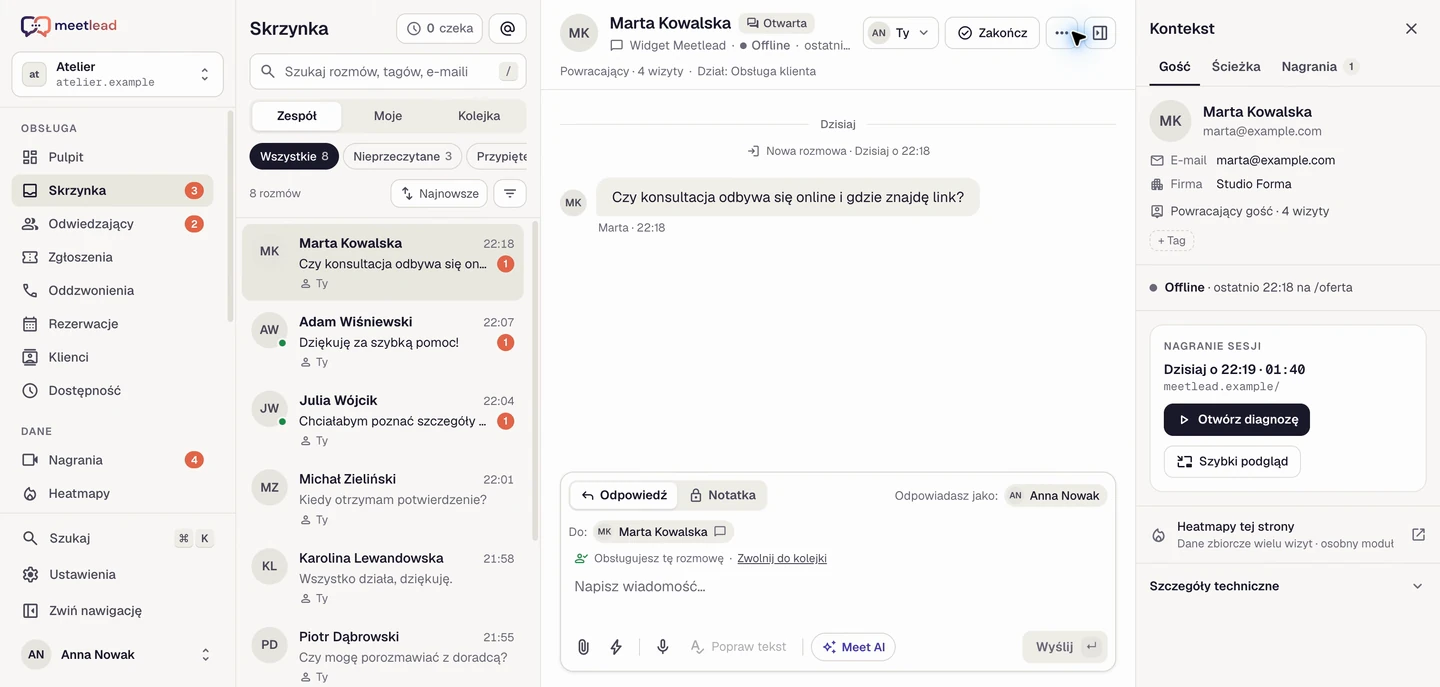Open Odwiedzający visitors page
The height and width of the screenshot is (687, 1440).
(x=112, y=224)
